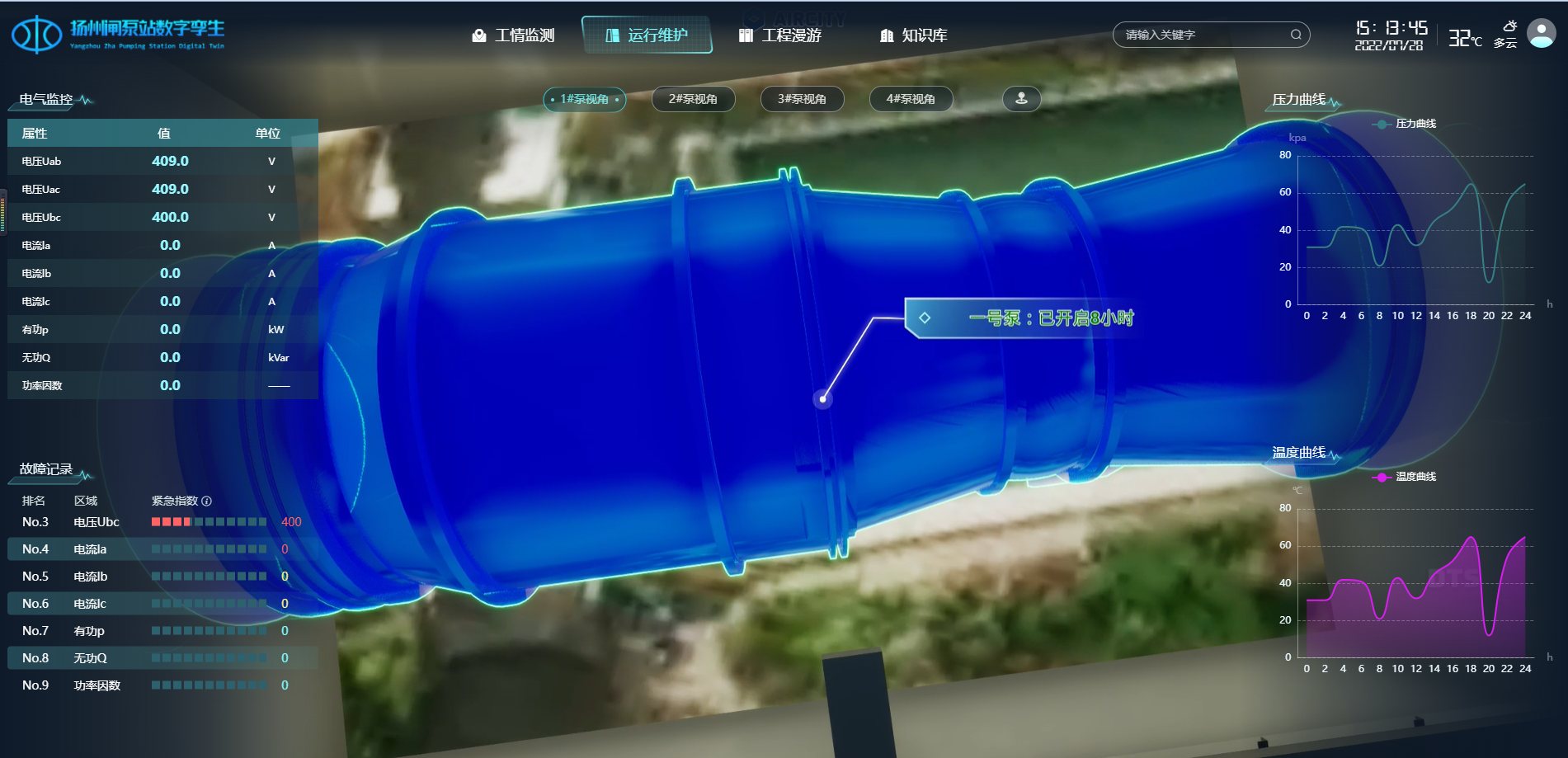Click the 电压Uac row label
The width and height of the screenshot is (1568, 758).
point(41,189)
